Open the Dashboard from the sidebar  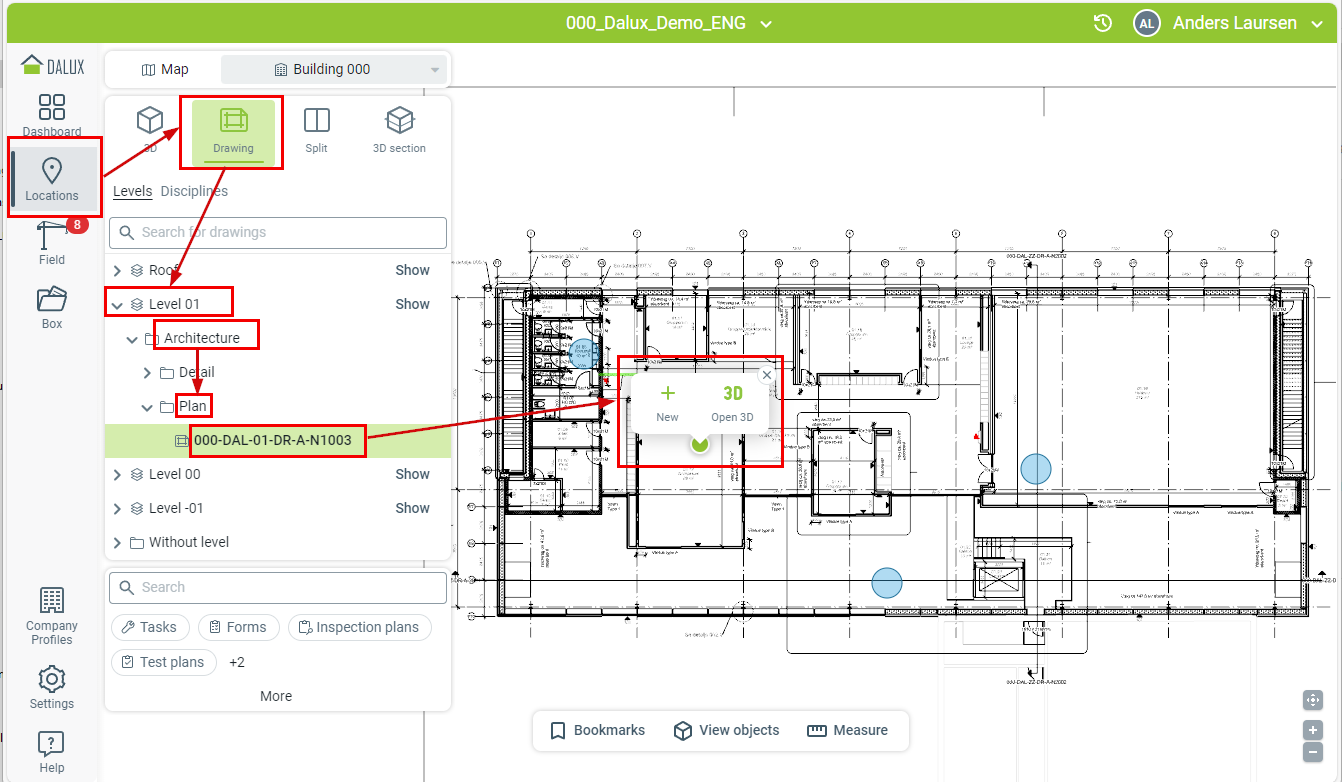pyautogui.click(x=52, y=115)
